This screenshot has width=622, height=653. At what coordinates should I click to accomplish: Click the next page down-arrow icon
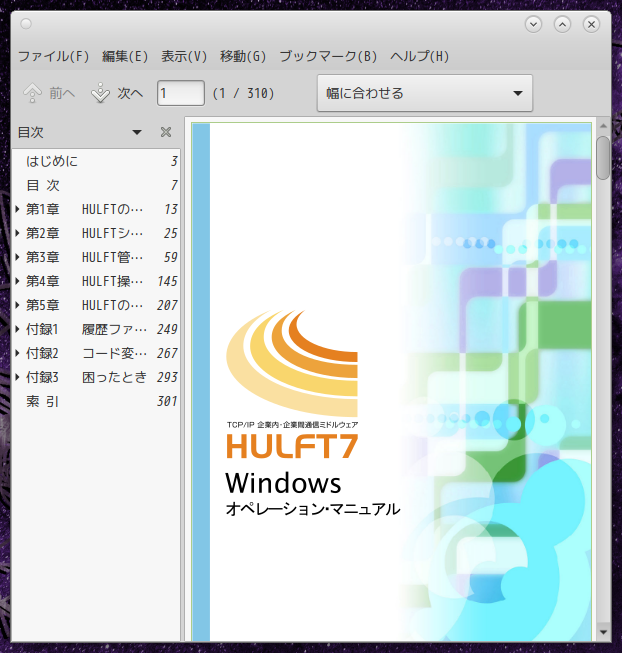pos(100,93)
